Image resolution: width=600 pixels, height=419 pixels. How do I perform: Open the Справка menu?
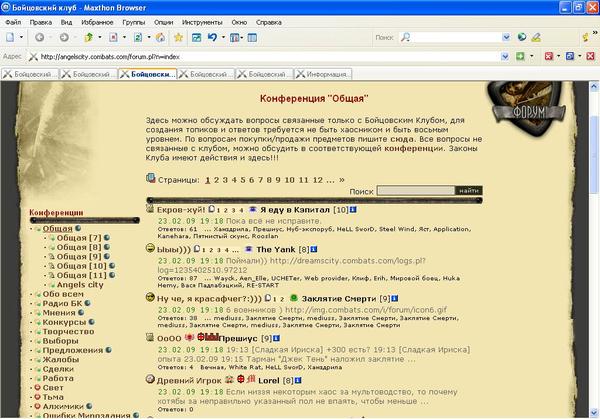(269, 22)
